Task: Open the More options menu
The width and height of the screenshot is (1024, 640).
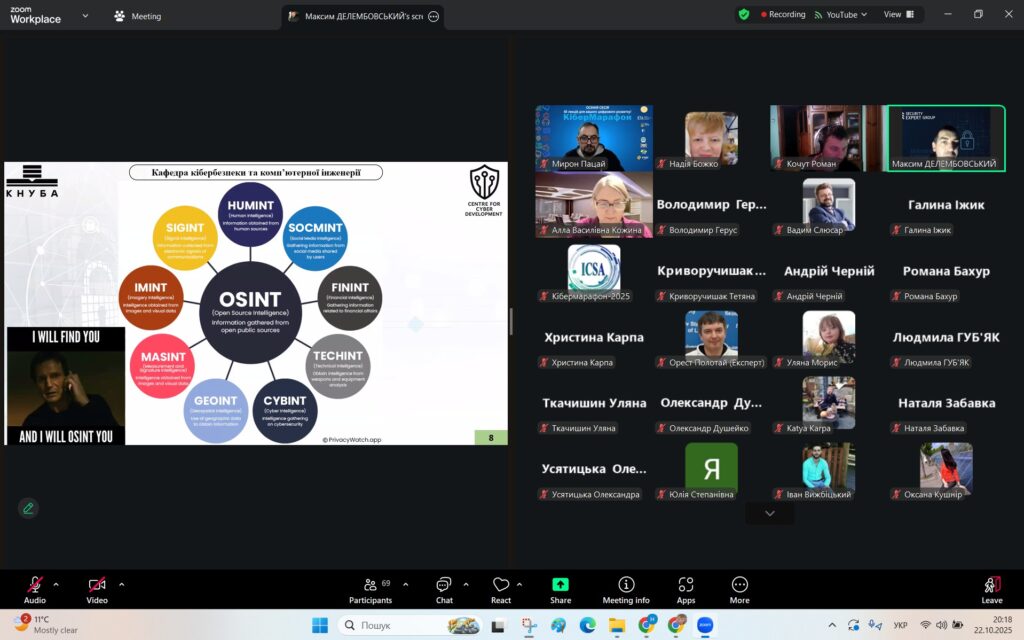Action: [739, 587]
